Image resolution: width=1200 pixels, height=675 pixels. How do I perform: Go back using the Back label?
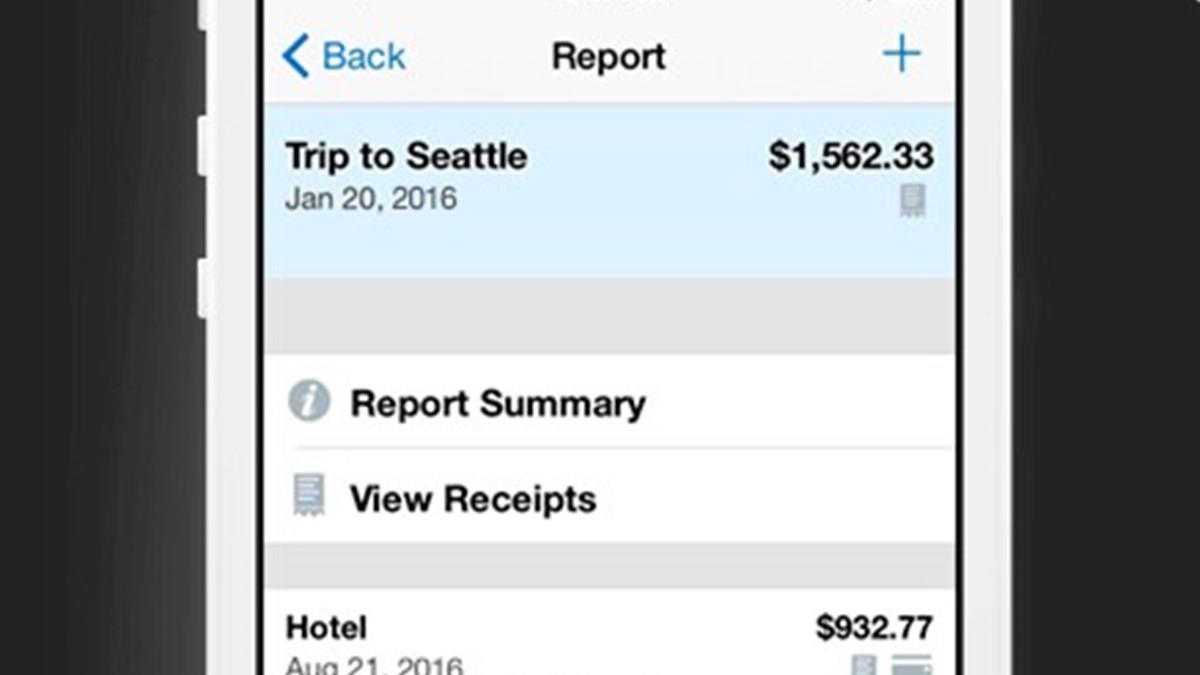tap(364, 56)
